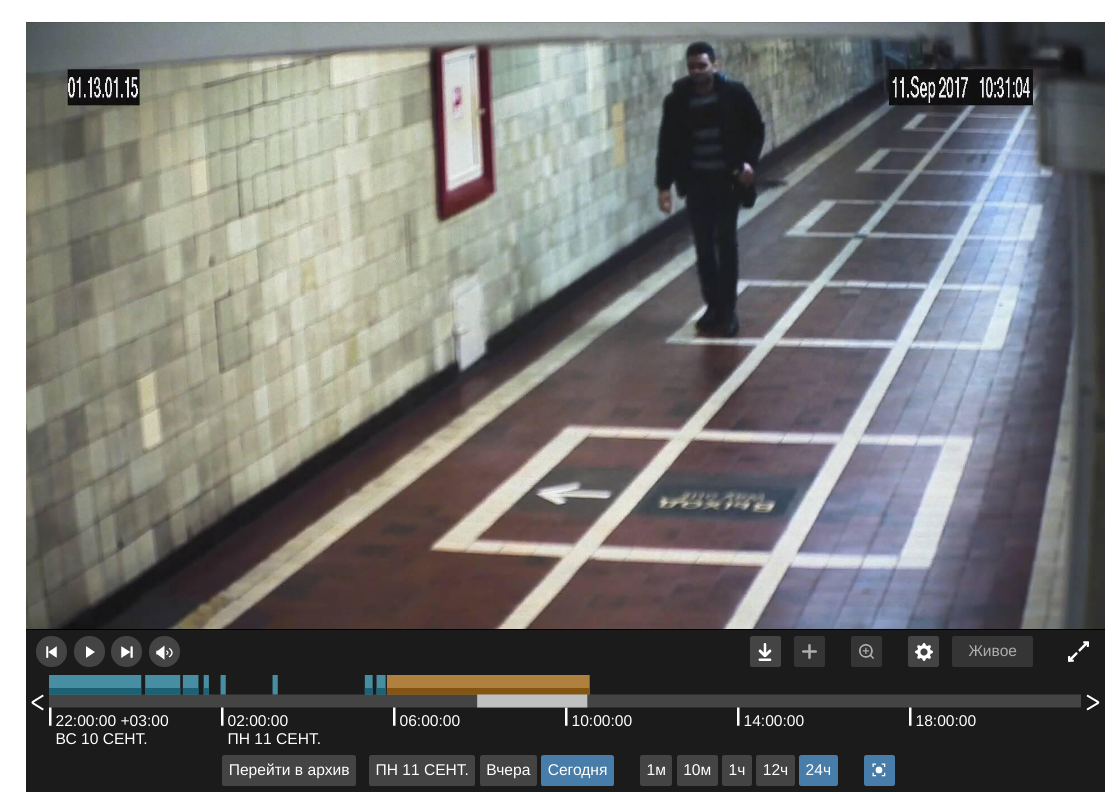Click the 22:00:00 +03:00 timeline label

(x=112, y=721)
